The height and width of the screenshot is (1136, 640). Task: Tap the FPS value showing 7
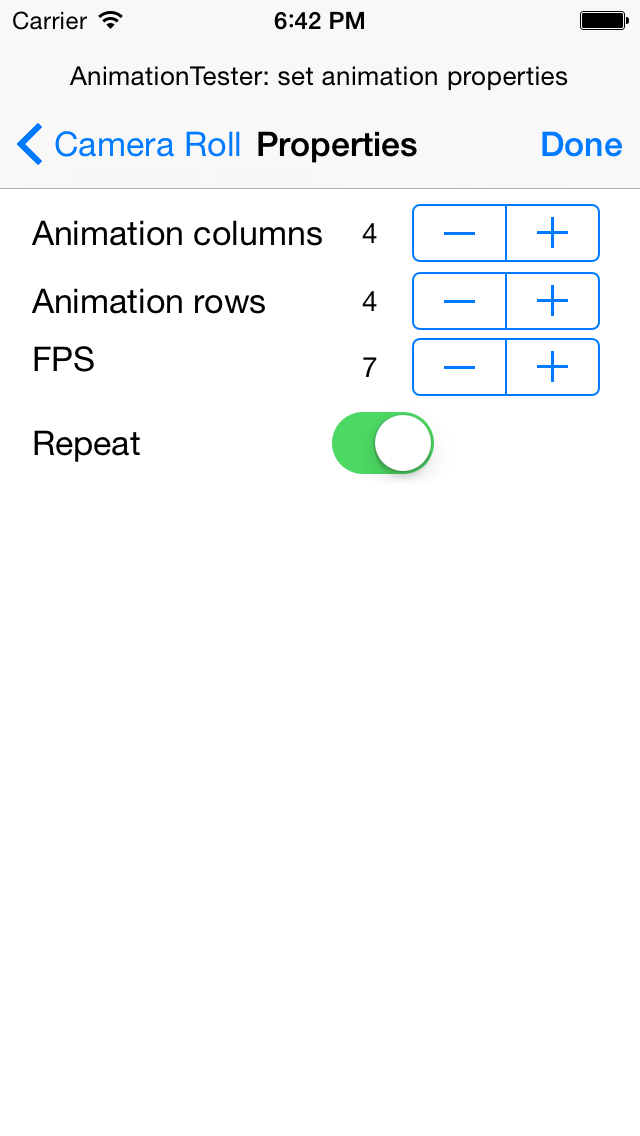point(369,367)
